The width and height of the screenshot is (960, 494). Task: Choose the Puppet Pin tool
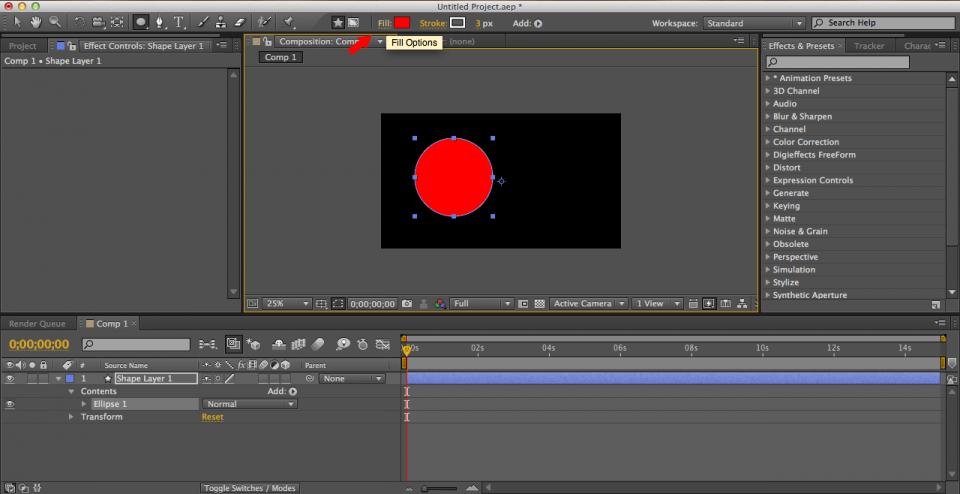click(290, 22)
